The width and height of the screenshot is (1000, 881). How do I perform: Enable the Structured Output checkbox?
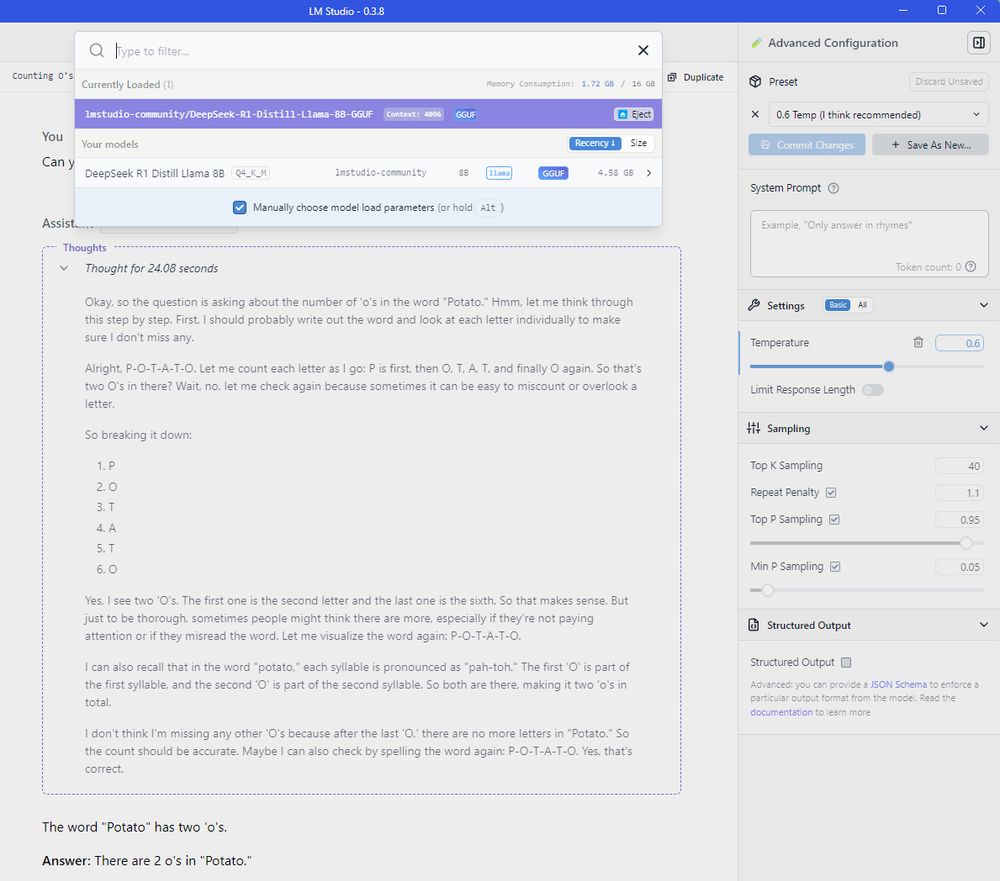pyautogui.click(x=846, y=662)
